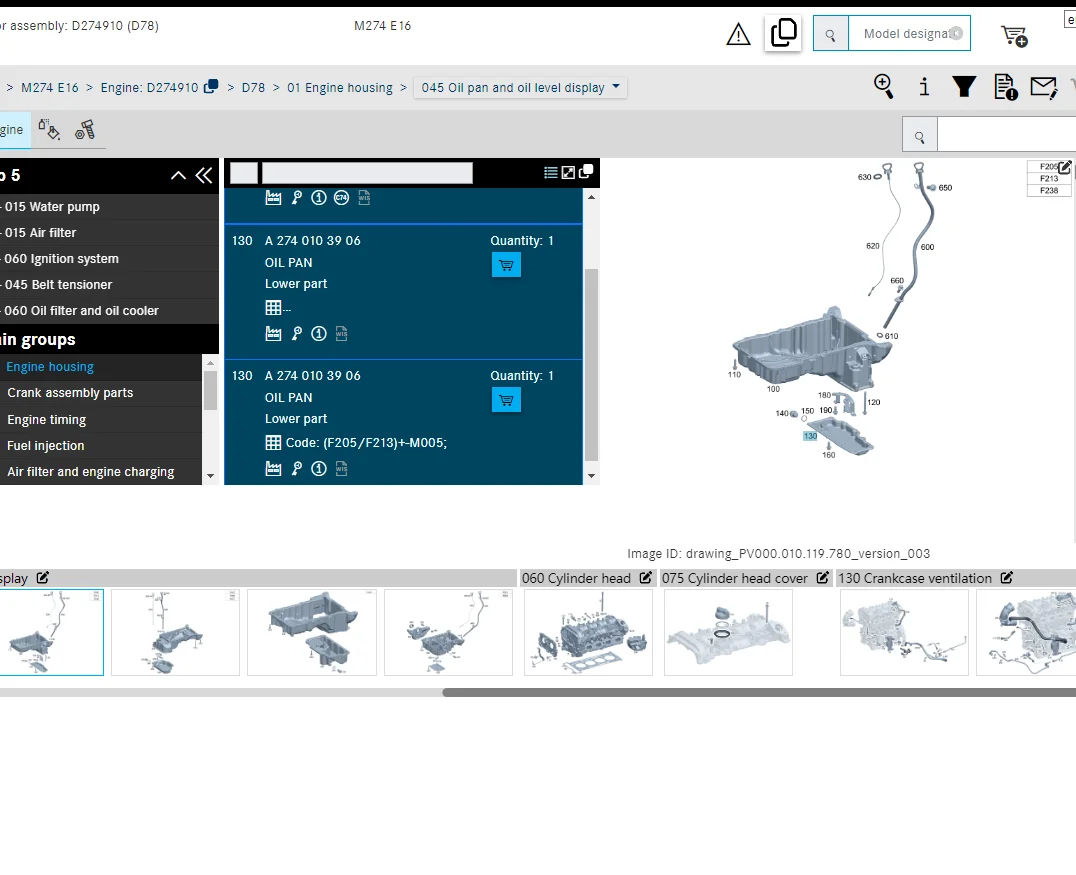Open 060 Oil filter and oil cooler shortcut
Image resolution: width=1076 pixels, height=875 pixels.
[x=82, y=311]
